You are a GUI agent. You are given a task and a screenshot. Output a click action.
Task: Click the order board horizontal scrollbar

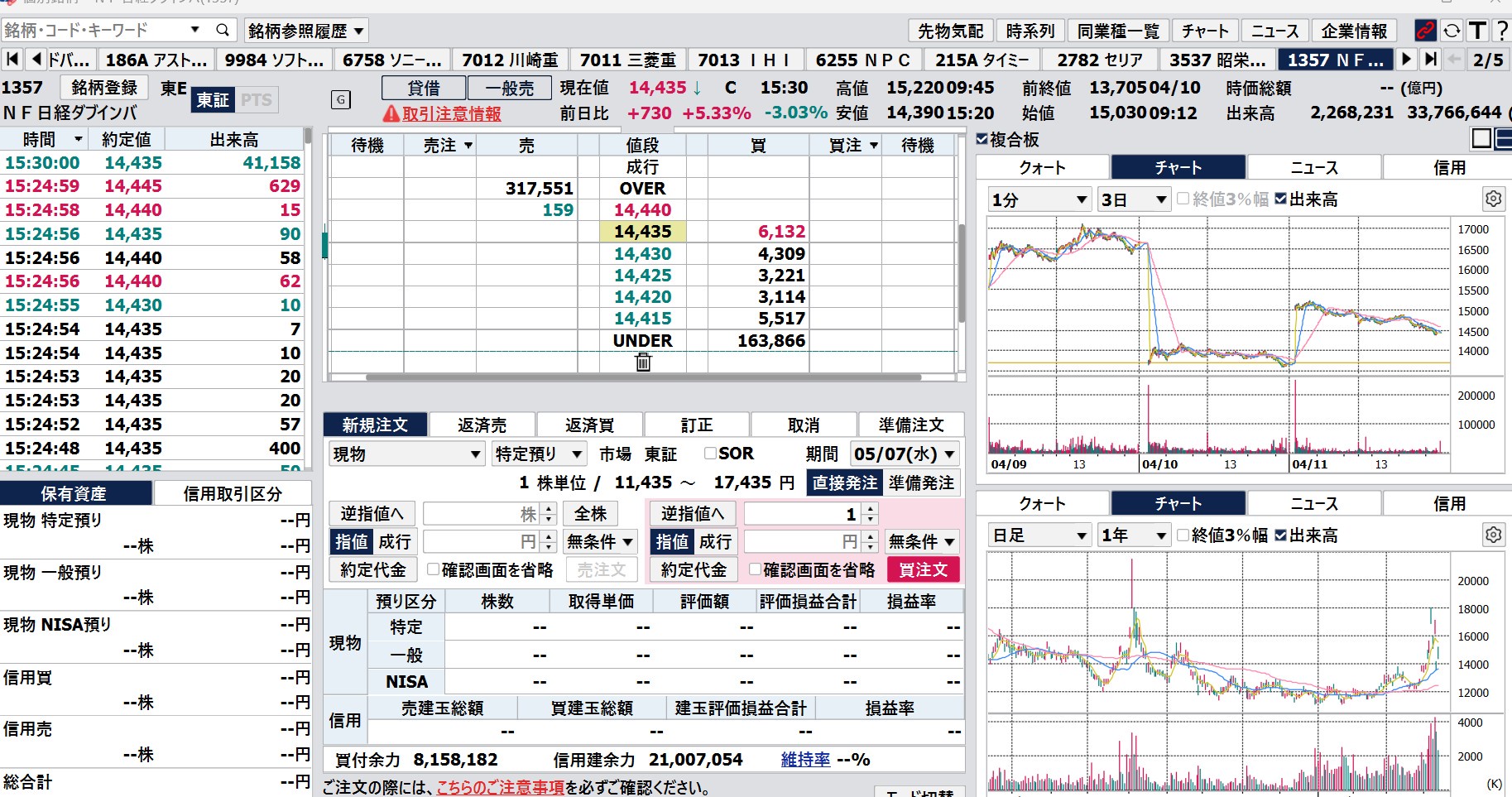pyautogui.click(x=643, y=377)
